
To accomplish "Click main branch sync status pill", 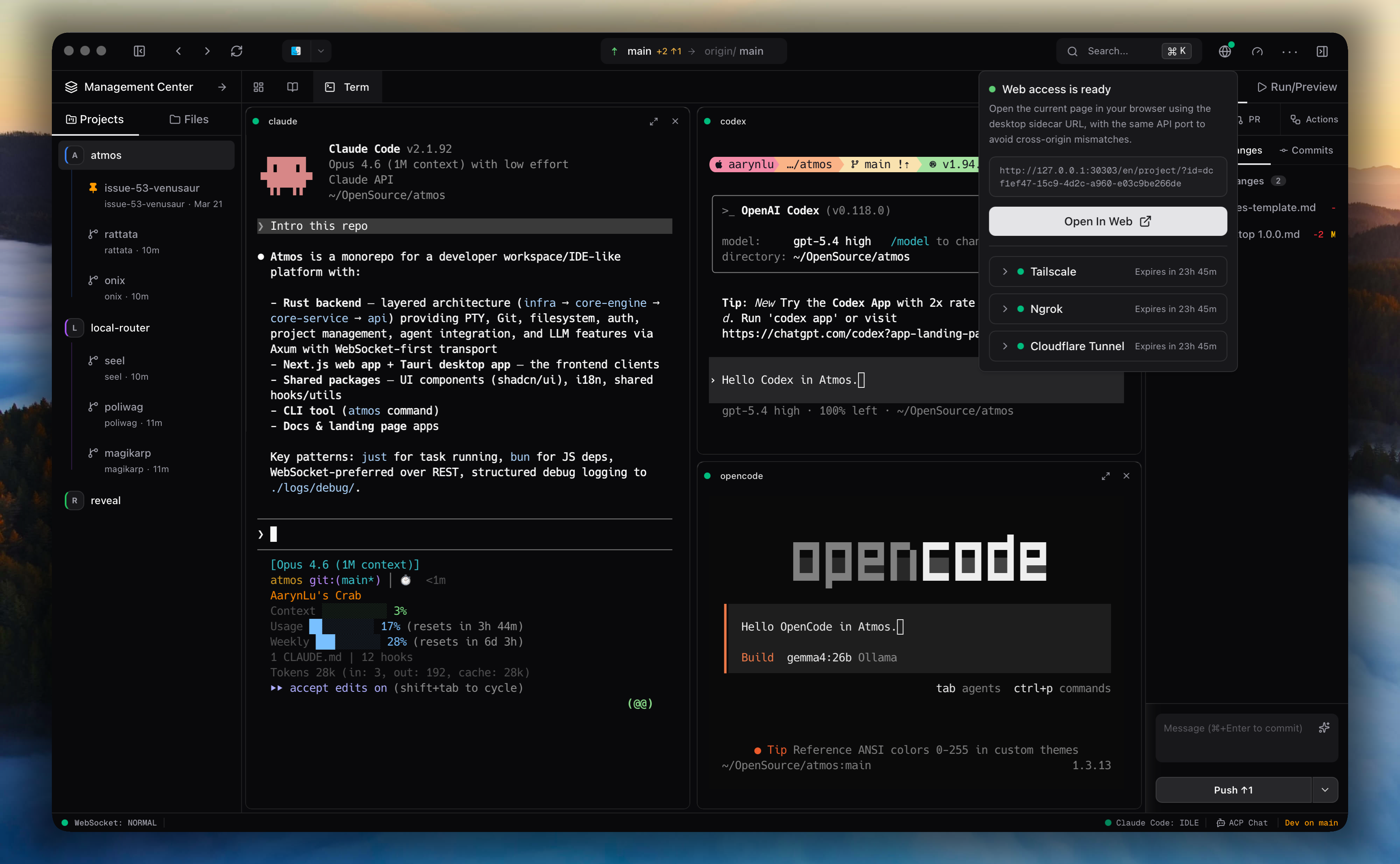I will [694, 51].
